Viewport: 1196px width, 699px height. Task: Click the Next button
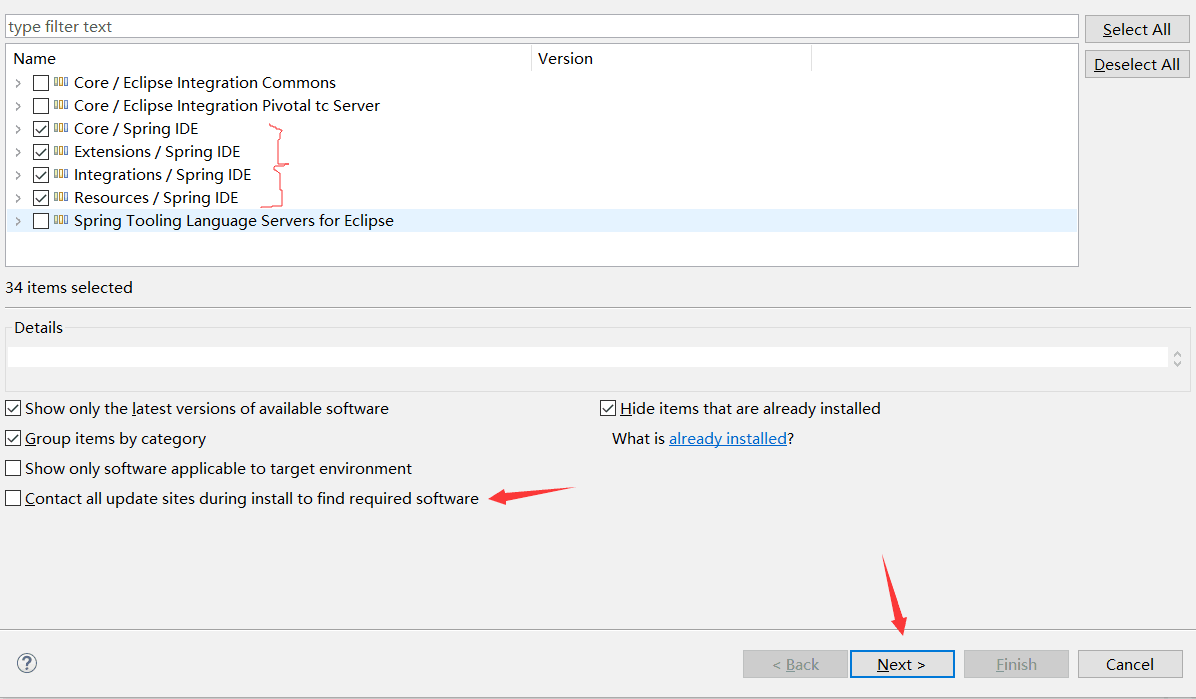click(x=902, y=664)
